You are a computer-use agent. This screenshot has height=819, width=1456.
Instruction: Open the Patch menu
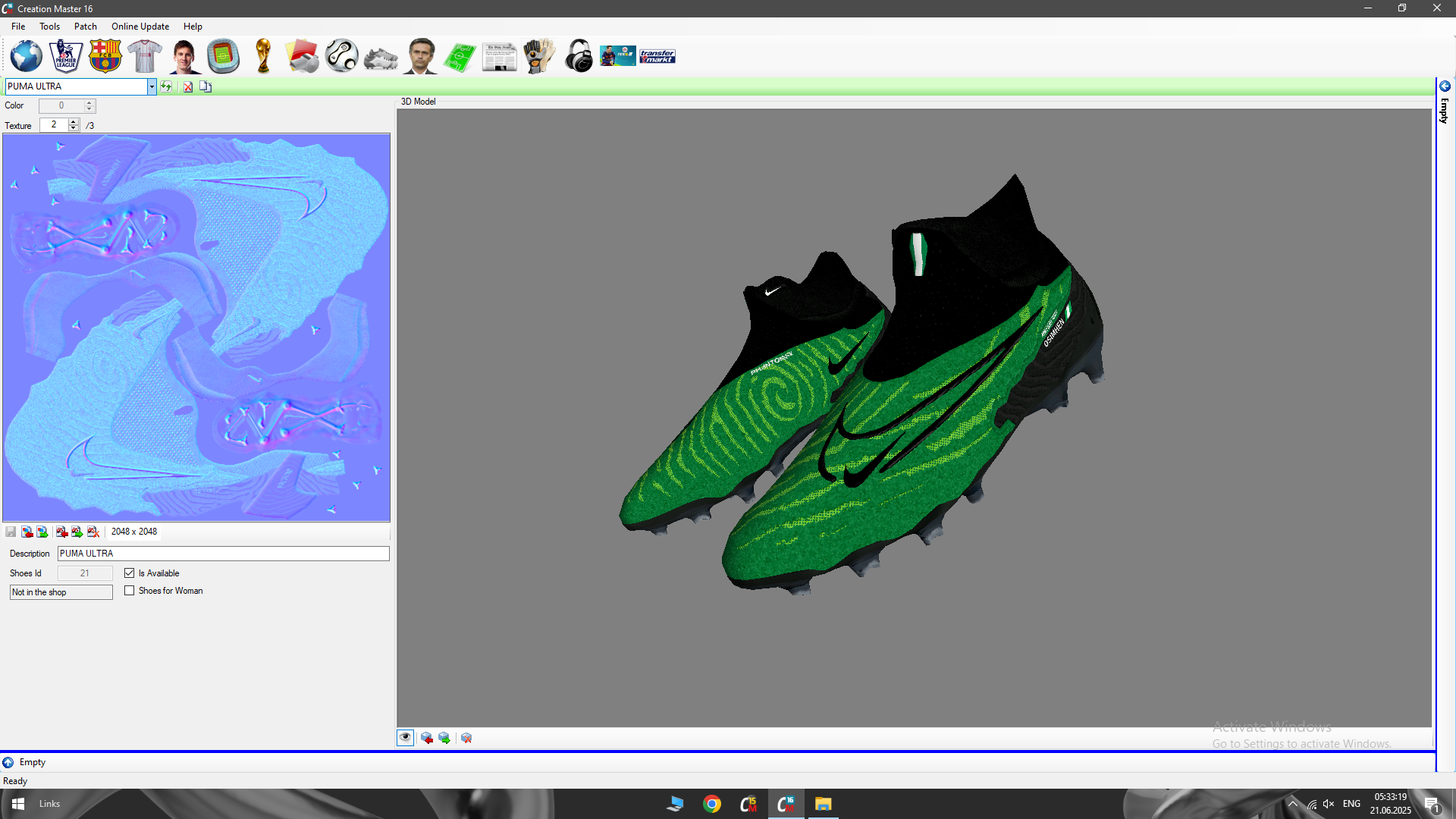click(86, 27)
